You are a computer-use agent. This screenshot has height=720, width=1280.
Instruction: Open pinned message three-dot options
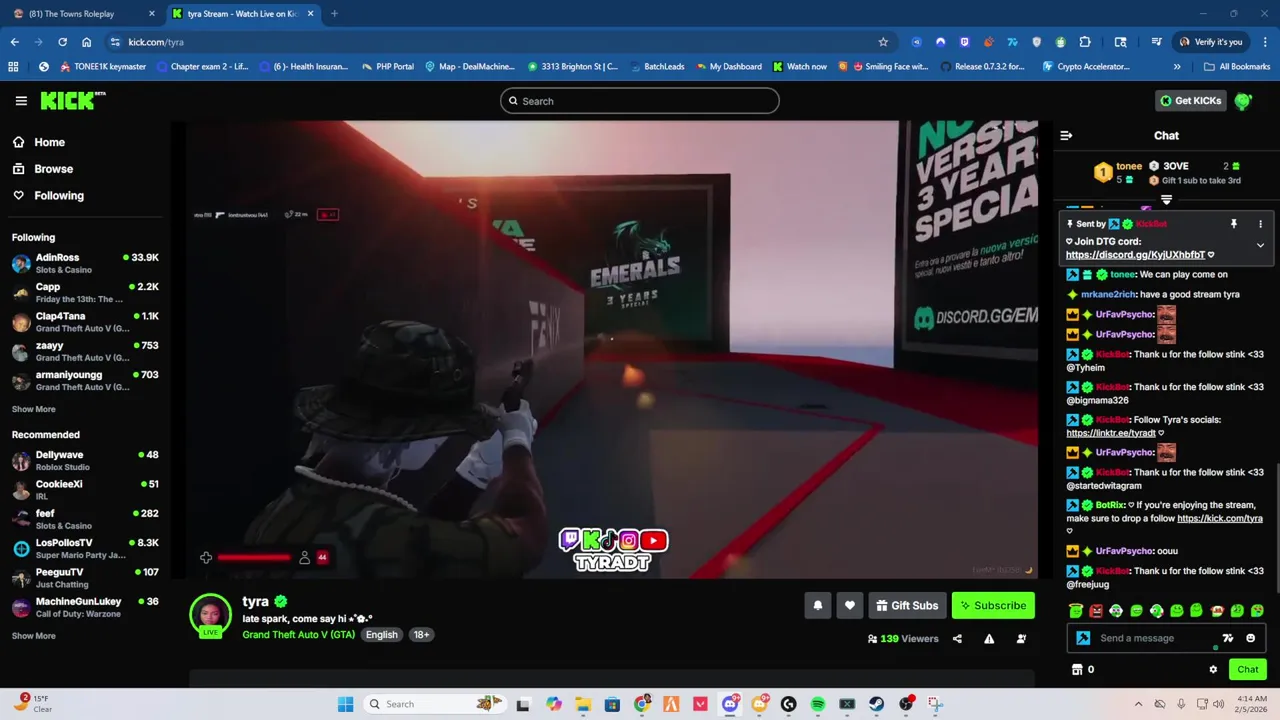(1260, 224)
